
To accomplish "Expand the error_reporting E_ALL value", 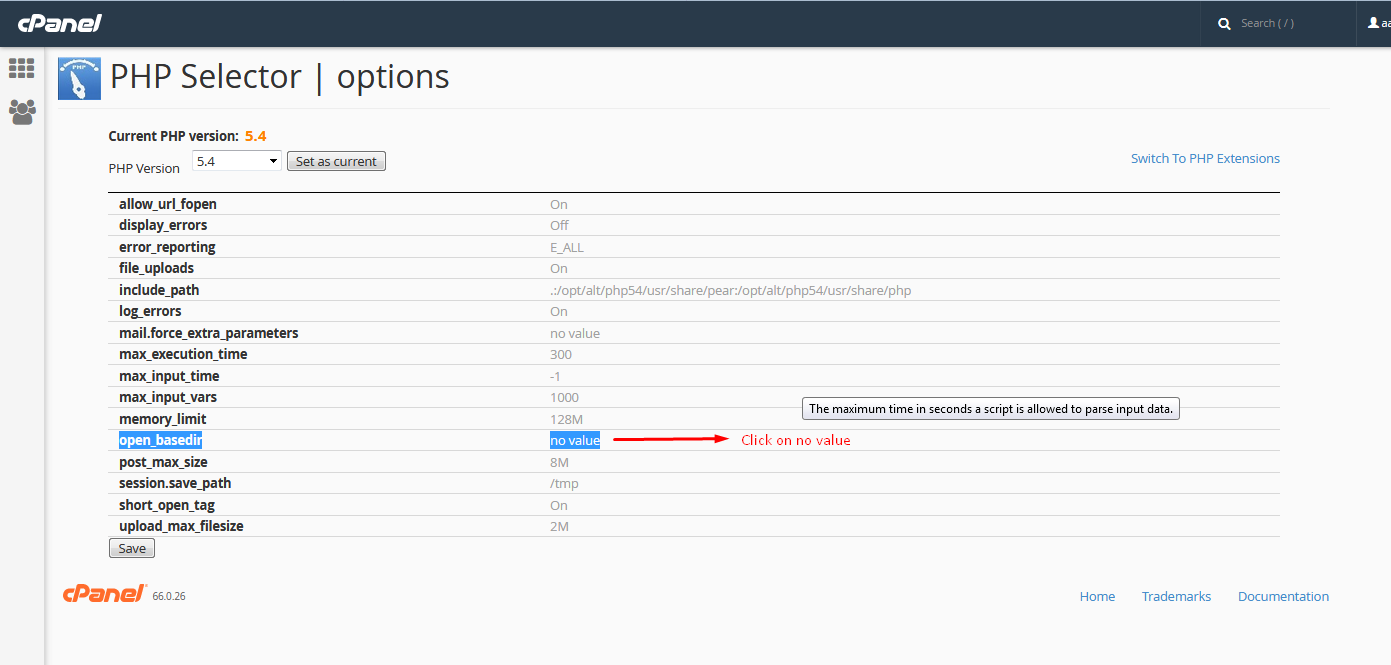I will (x=567, y=247).
